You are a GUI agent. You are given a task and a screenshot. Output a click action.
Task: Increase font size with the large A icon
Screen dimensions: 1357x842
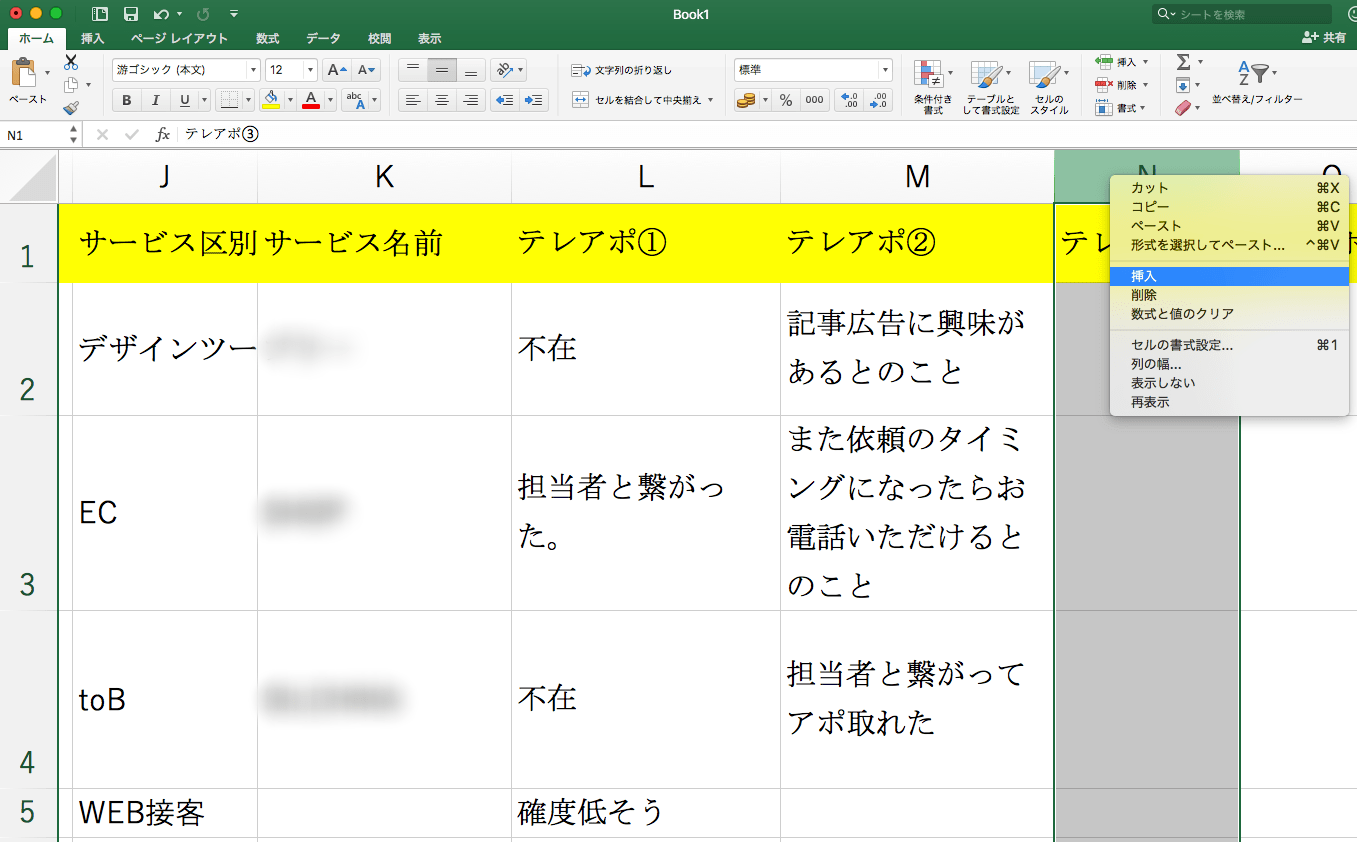[337, 70]
